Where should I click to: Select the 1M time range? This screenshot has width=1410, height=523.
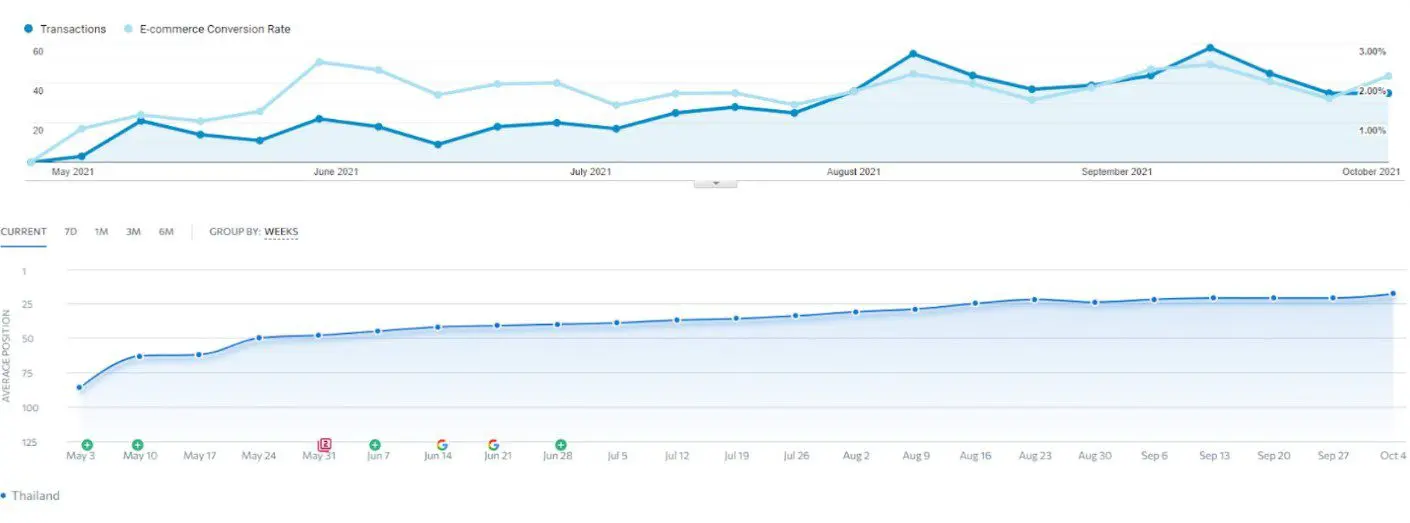[x=101, y=232]
